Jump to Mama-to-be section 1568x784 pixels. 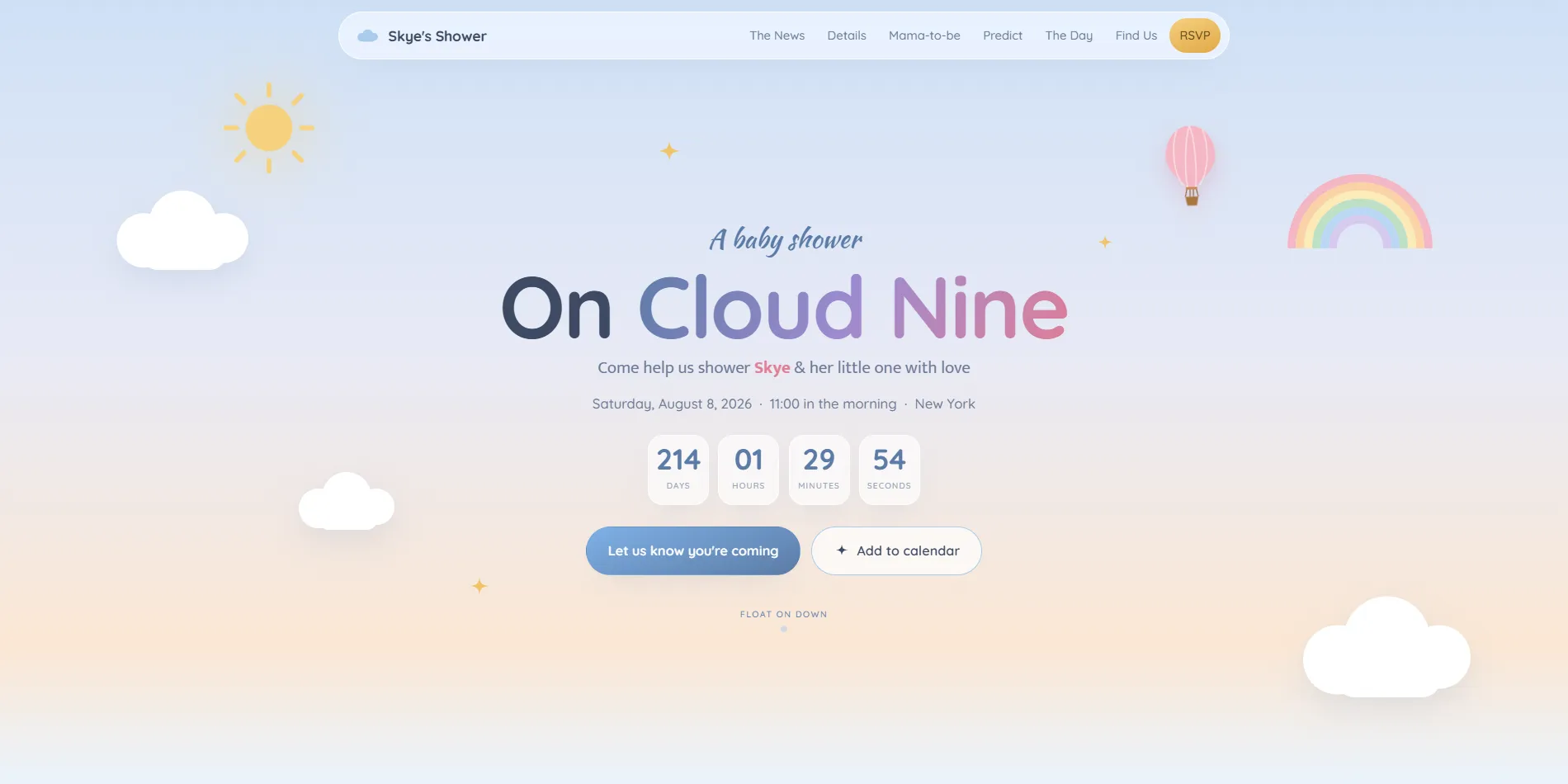[x=924, y=35]
